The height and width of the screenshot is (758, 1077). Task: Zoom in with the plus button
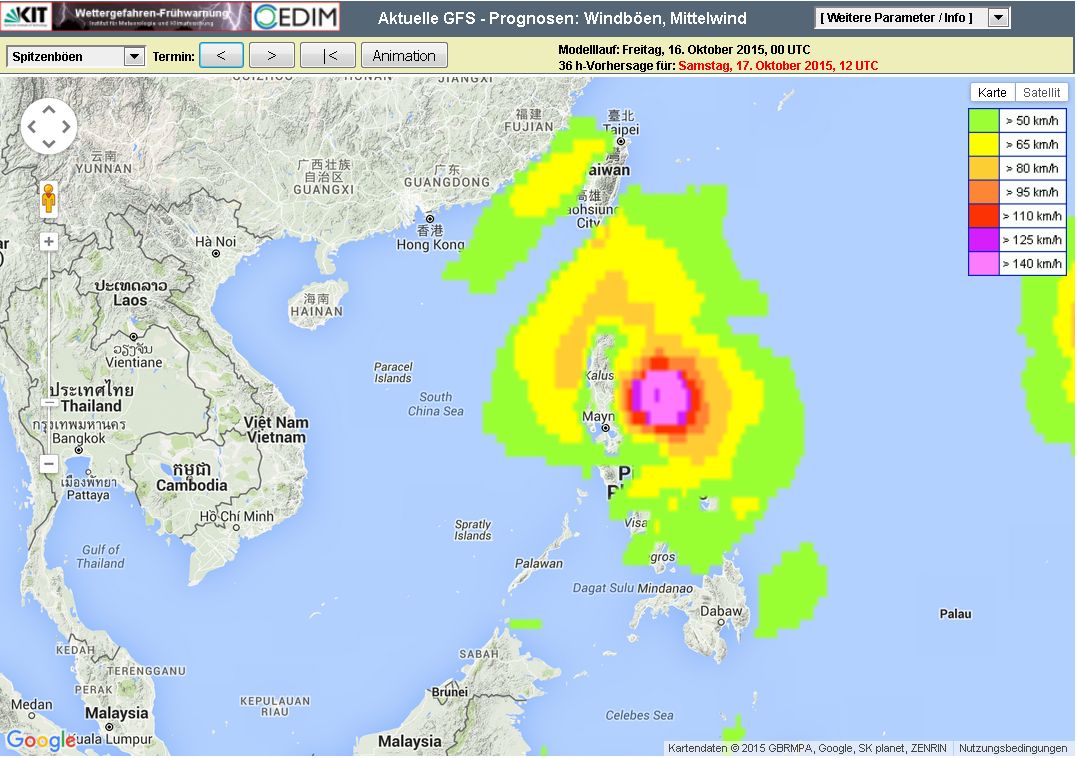coord(49,242)
